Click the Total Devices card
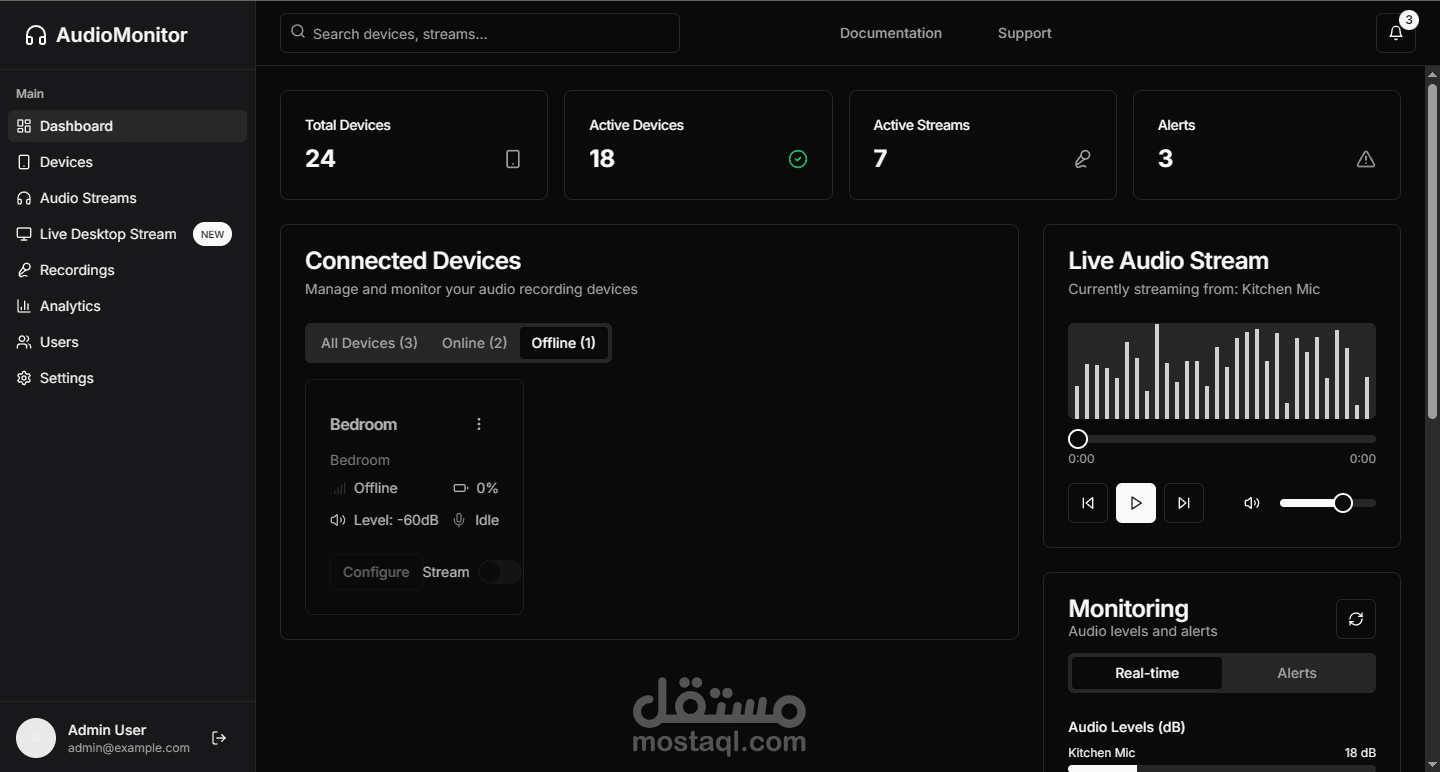Viewport: 1440px width, 772px height. (x=414, y=145)
